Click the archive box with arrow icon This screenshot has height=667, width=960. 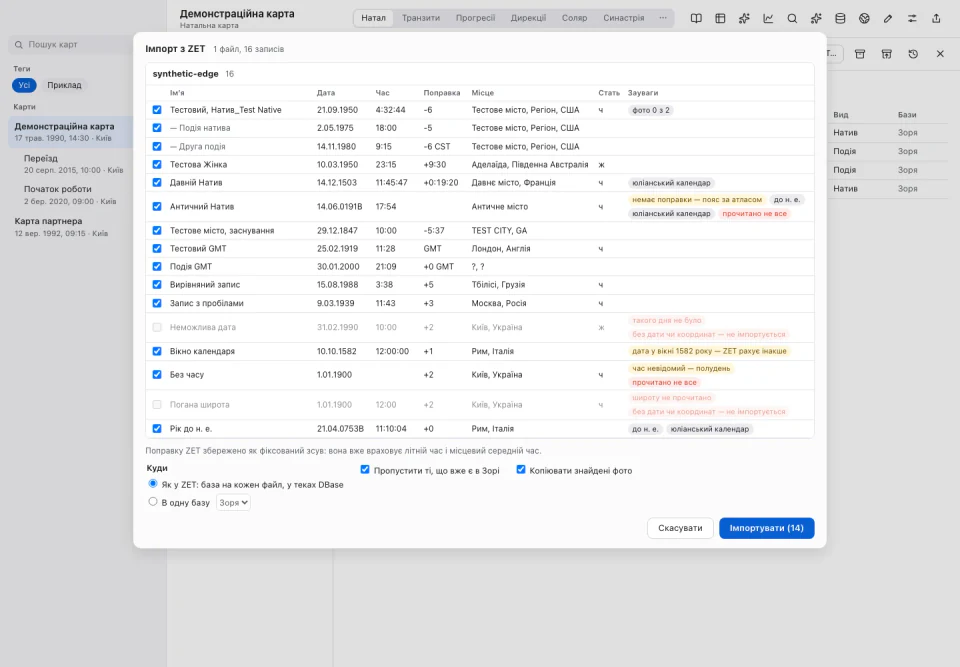(887, 54)
